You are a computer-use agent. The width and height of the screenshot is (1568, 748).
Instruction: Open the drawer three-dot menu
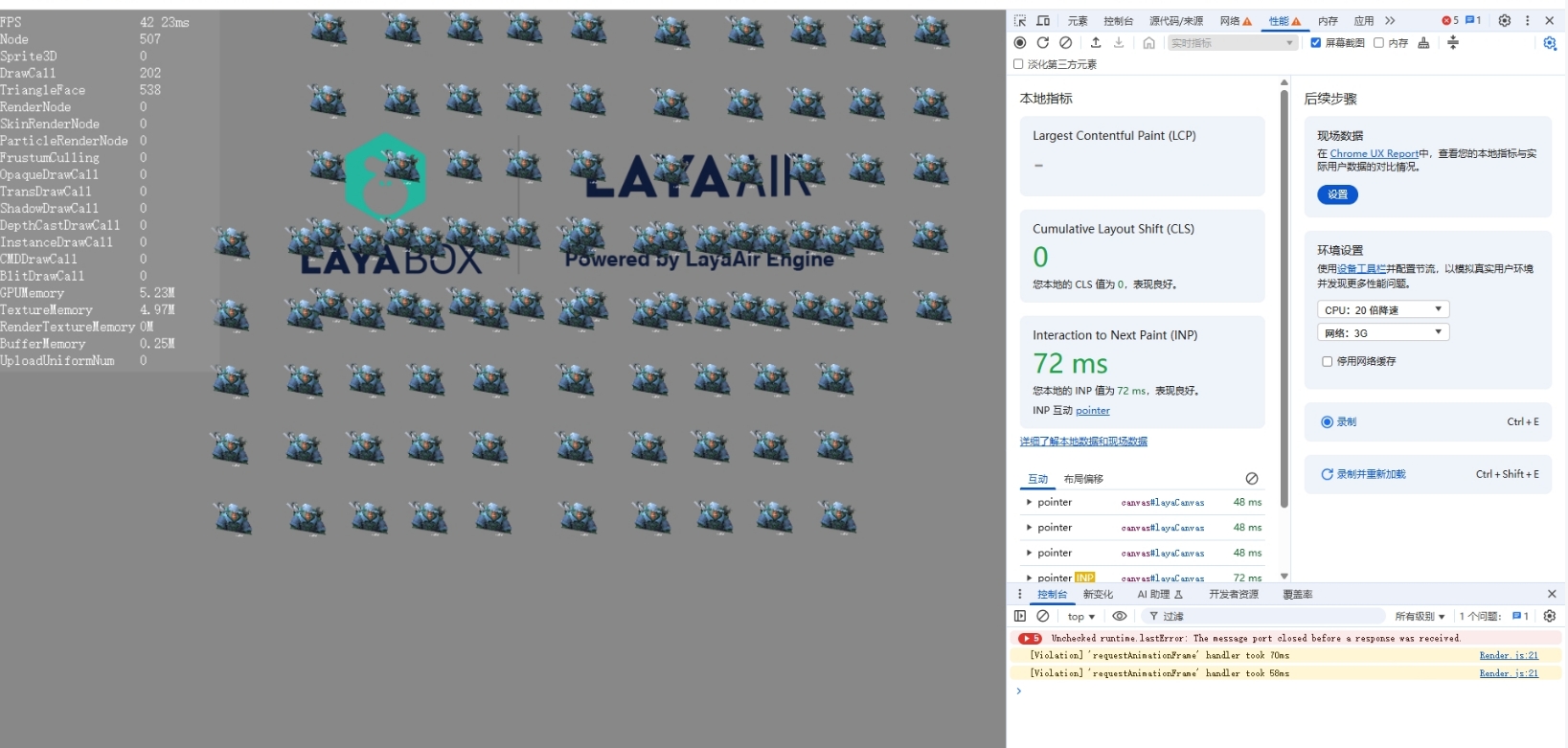(x=1019, y=594)
